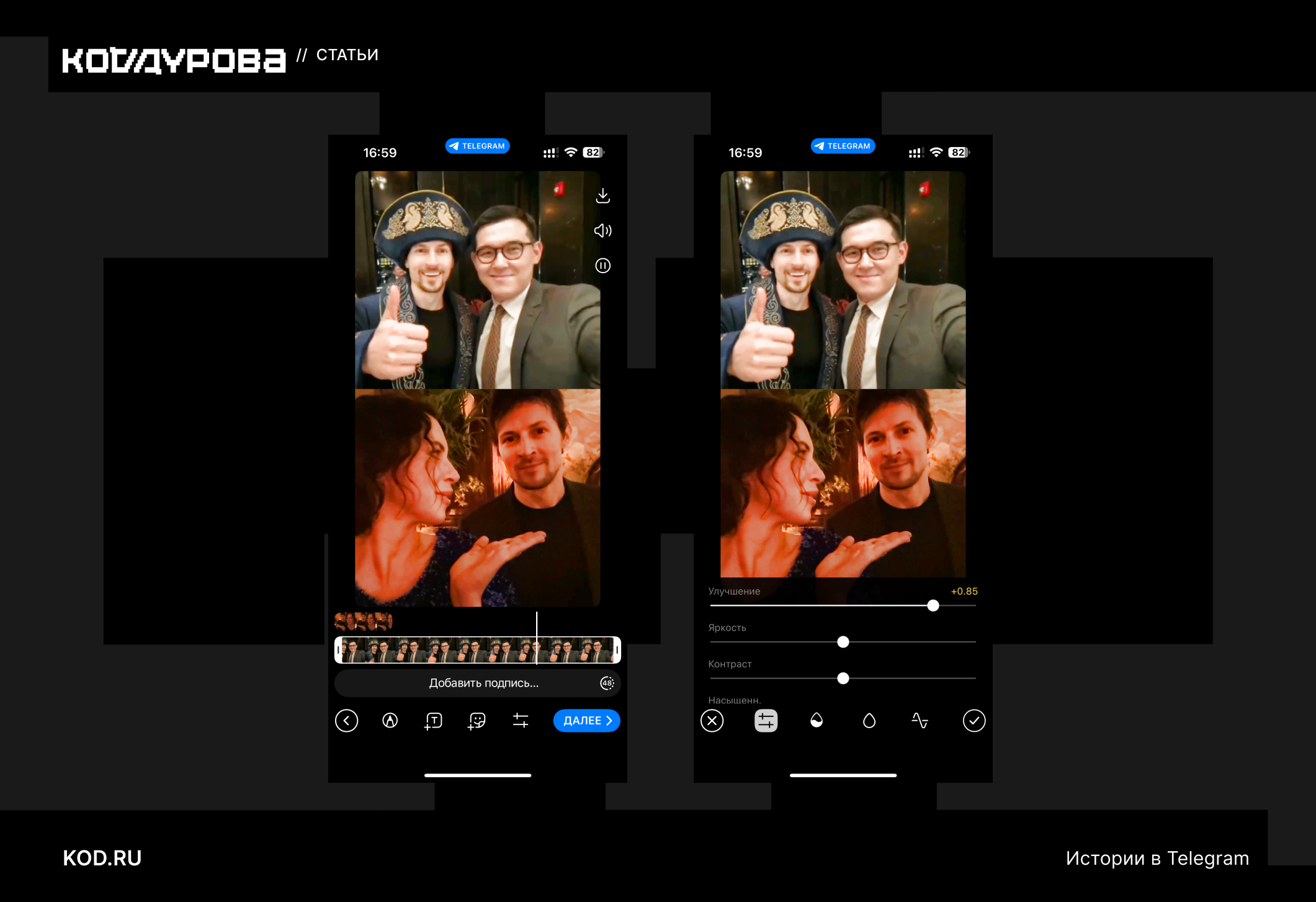Click the Истории в Telegram caption
This screenshot has height=902, width=1316.
[1157, 858]
